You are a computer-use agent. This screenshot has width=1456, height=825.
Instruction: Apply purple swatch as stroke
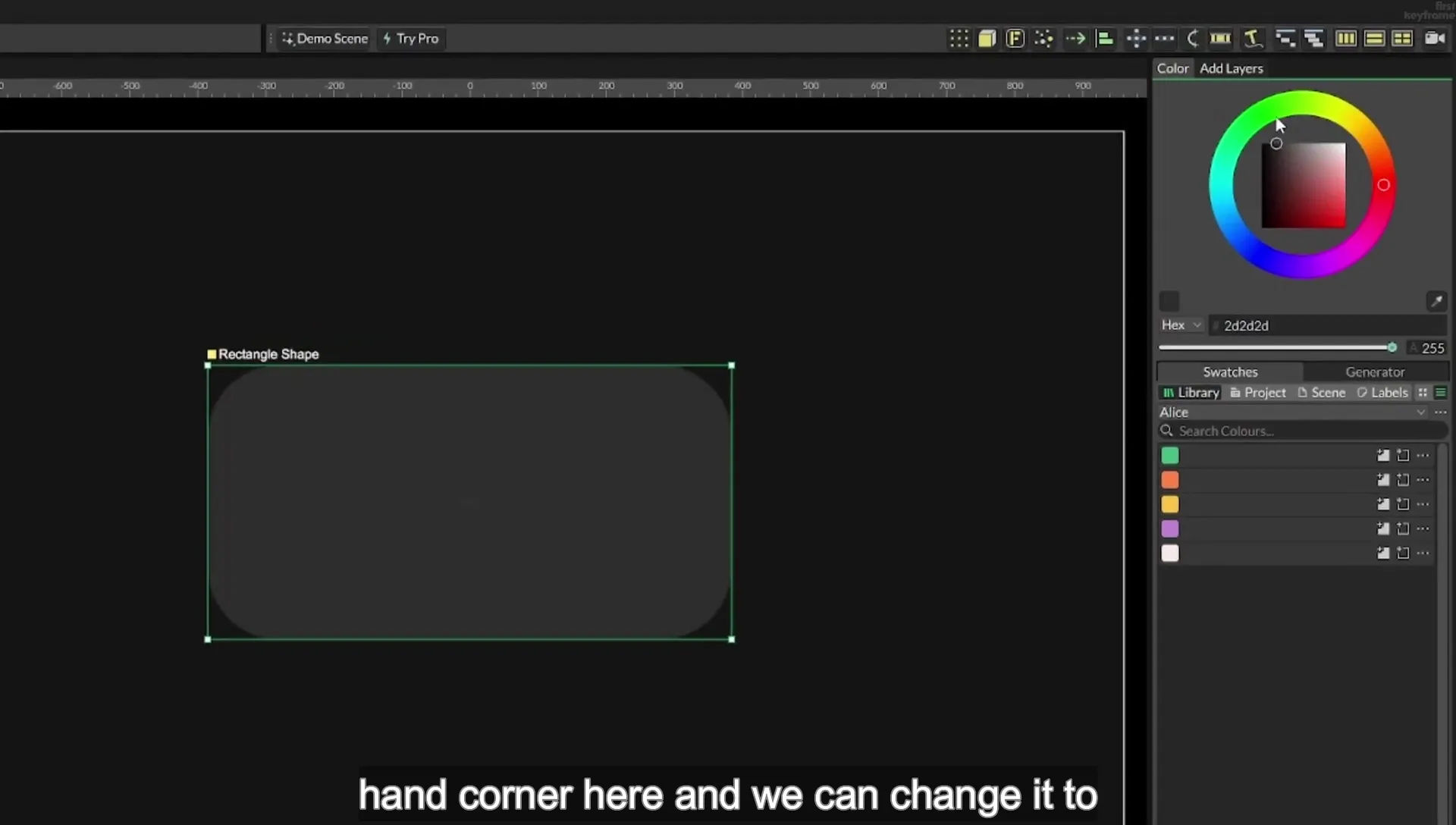click(1403, 529)
